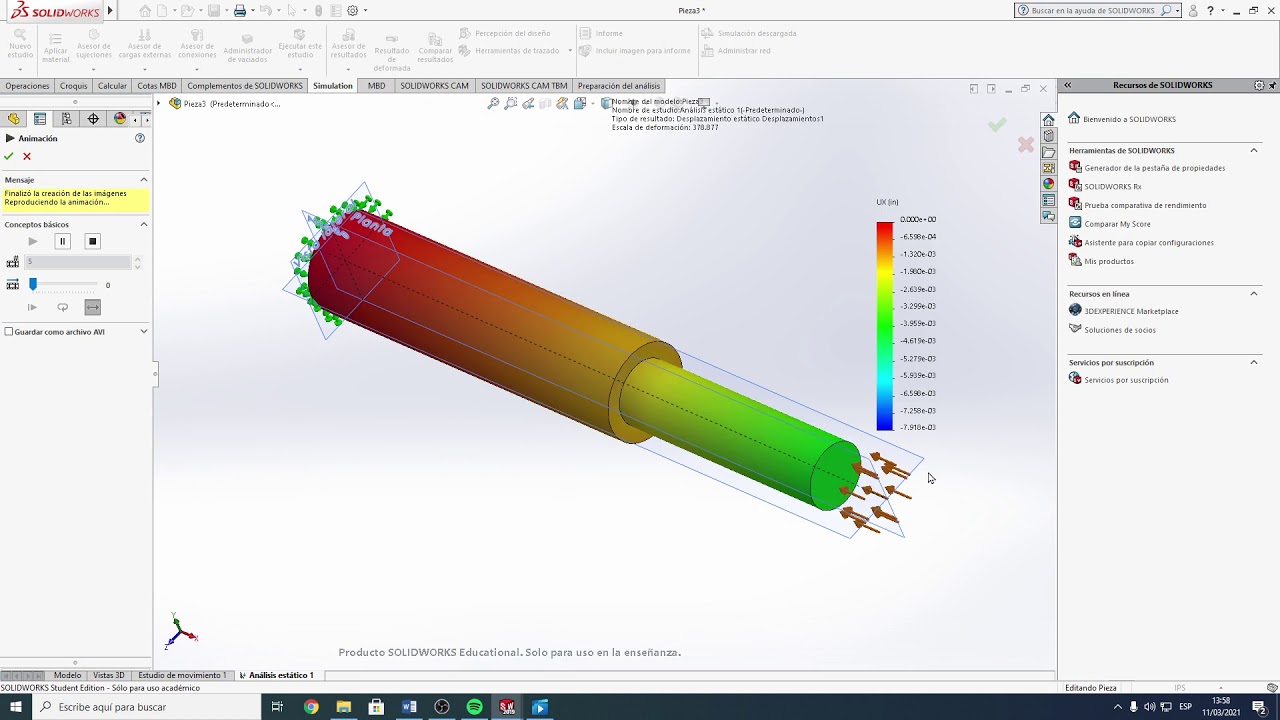Open Spotify from taskbar
The height and width of the screenshot is (720, 1280).
pos(474,707)
